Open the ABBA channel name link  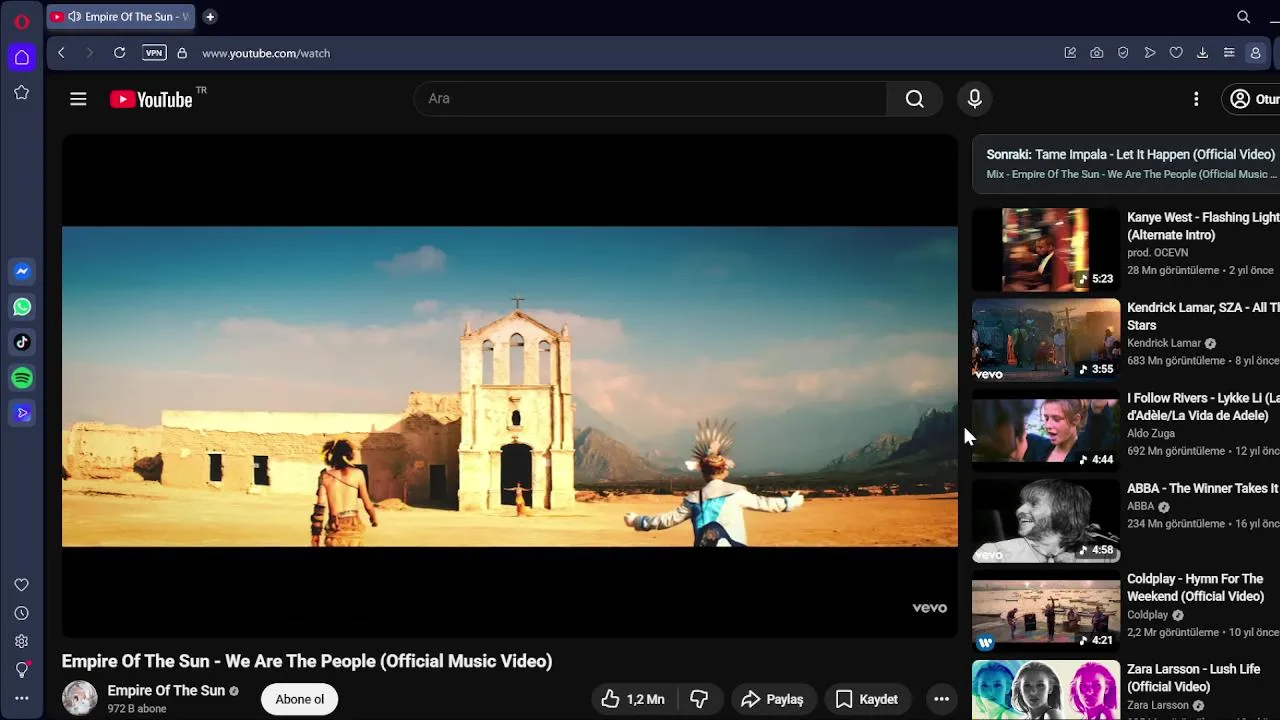(x=1141, y=507)
